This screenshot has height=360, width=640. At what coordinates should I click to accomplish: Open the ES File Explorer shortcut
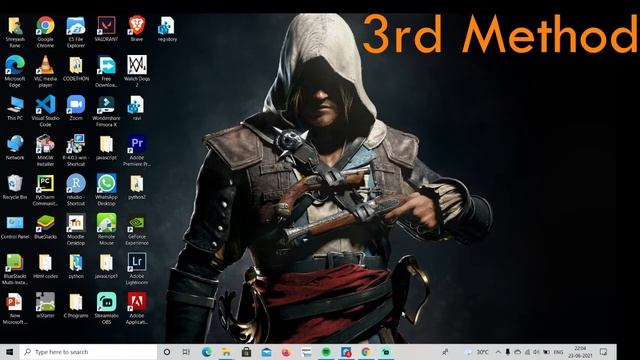click(76, 32)
